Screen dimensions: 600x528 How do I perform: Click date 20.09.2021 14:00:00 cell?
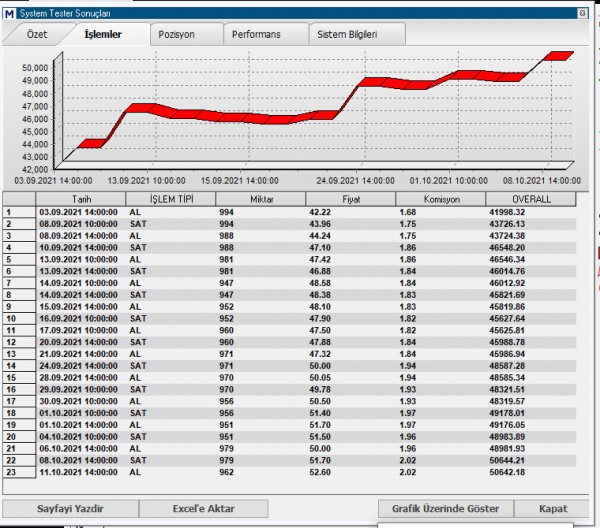point(78,342)
